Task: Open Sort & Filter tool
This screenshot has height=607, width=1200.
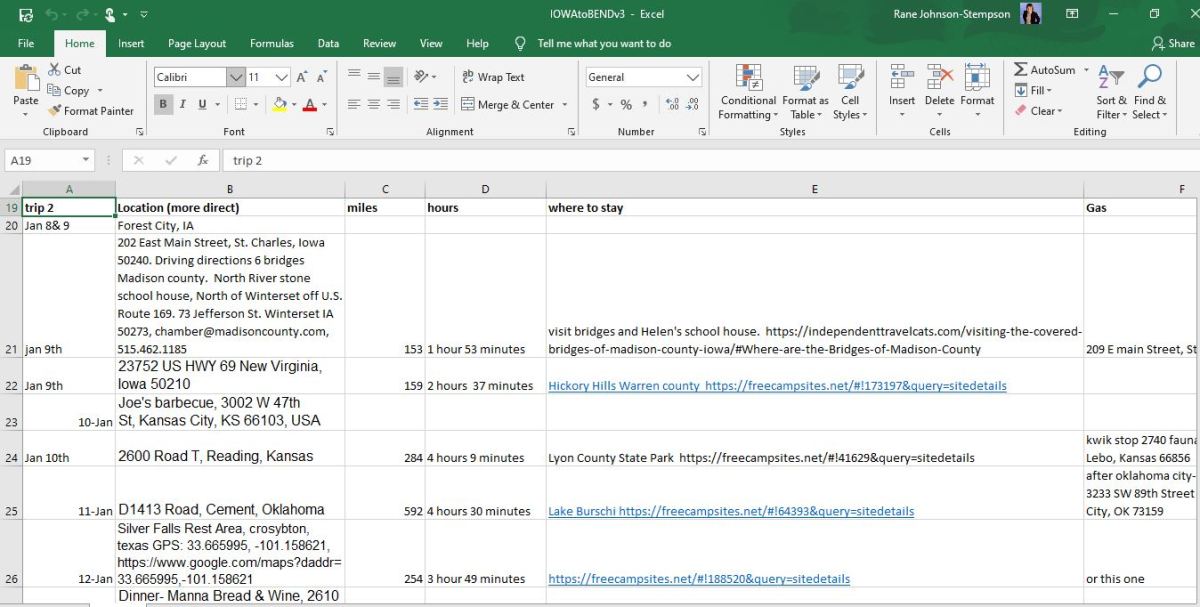Action: click(x=1110, y=78)
